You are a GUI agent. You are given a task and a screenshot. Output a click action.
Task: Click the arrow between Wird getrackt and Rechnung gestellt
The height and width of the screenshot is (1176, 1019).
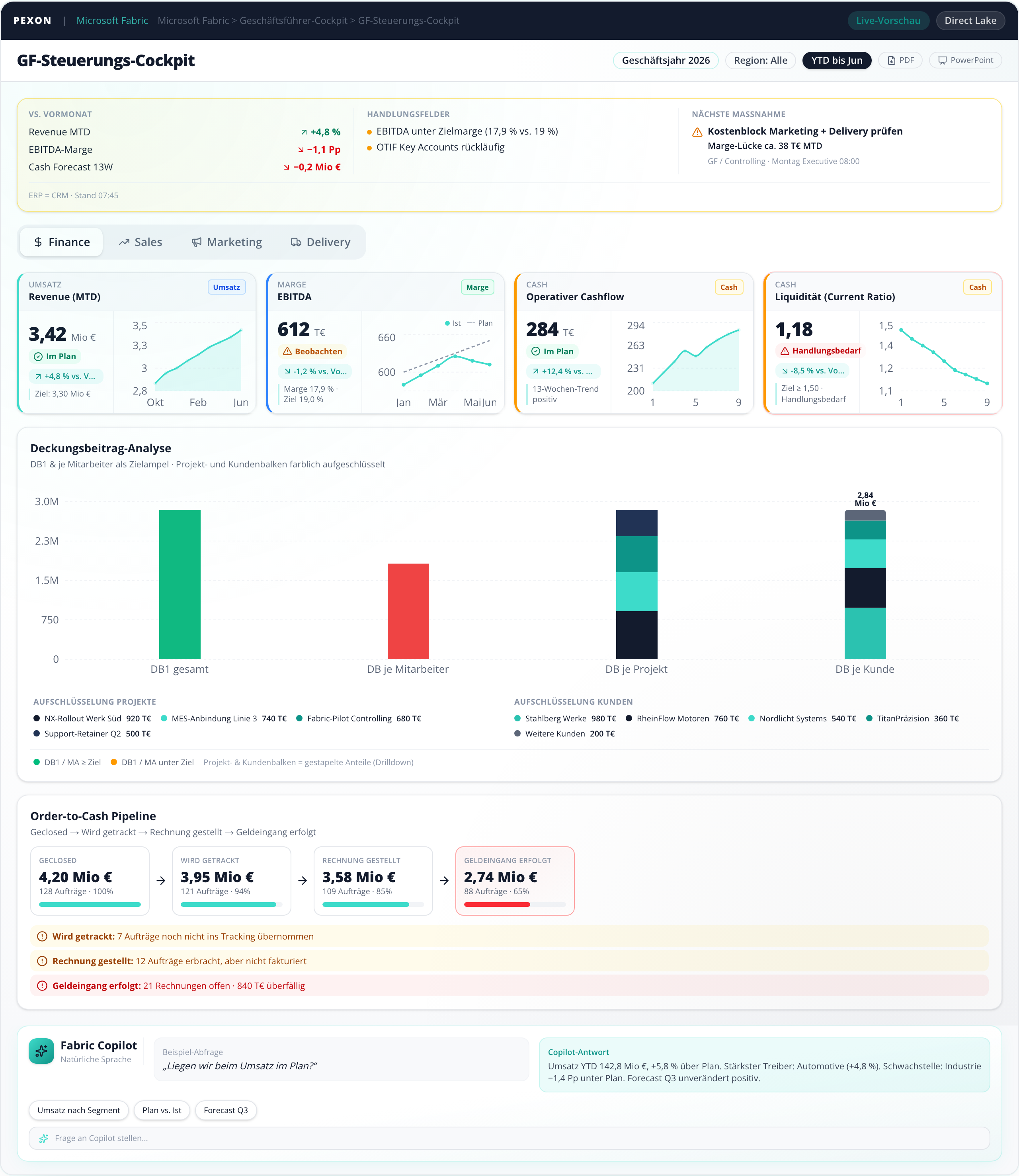303,880
